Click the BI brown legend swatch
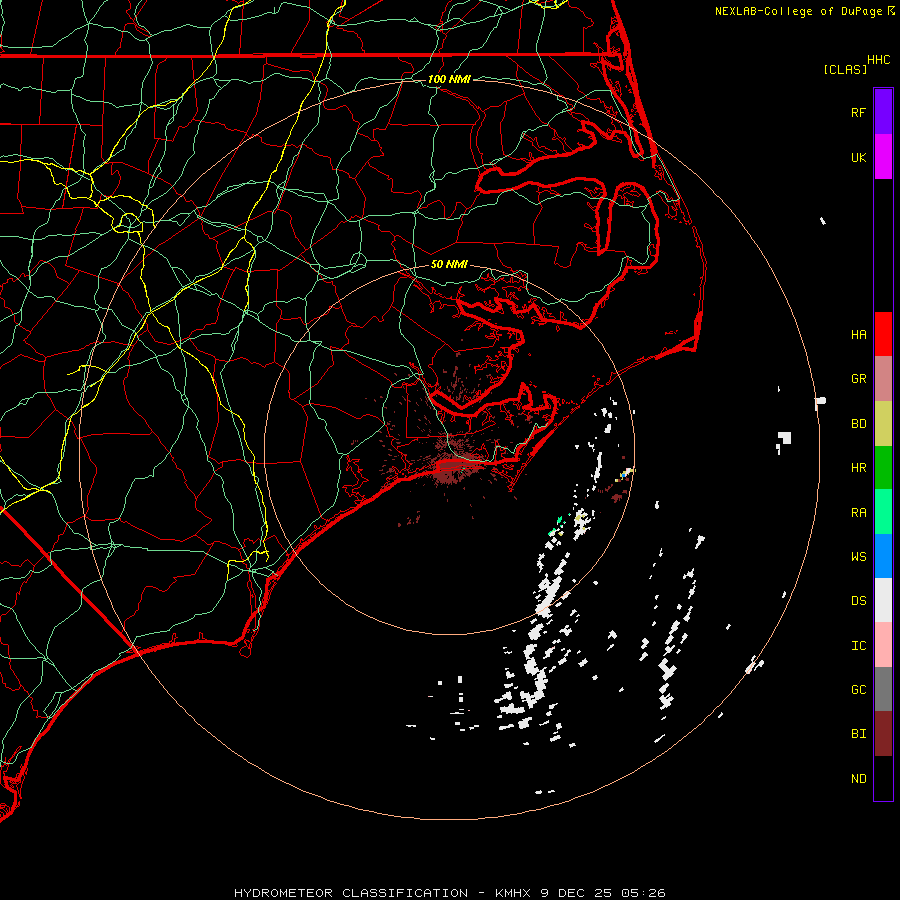This screenshot has width=900, height=900. 883,734
